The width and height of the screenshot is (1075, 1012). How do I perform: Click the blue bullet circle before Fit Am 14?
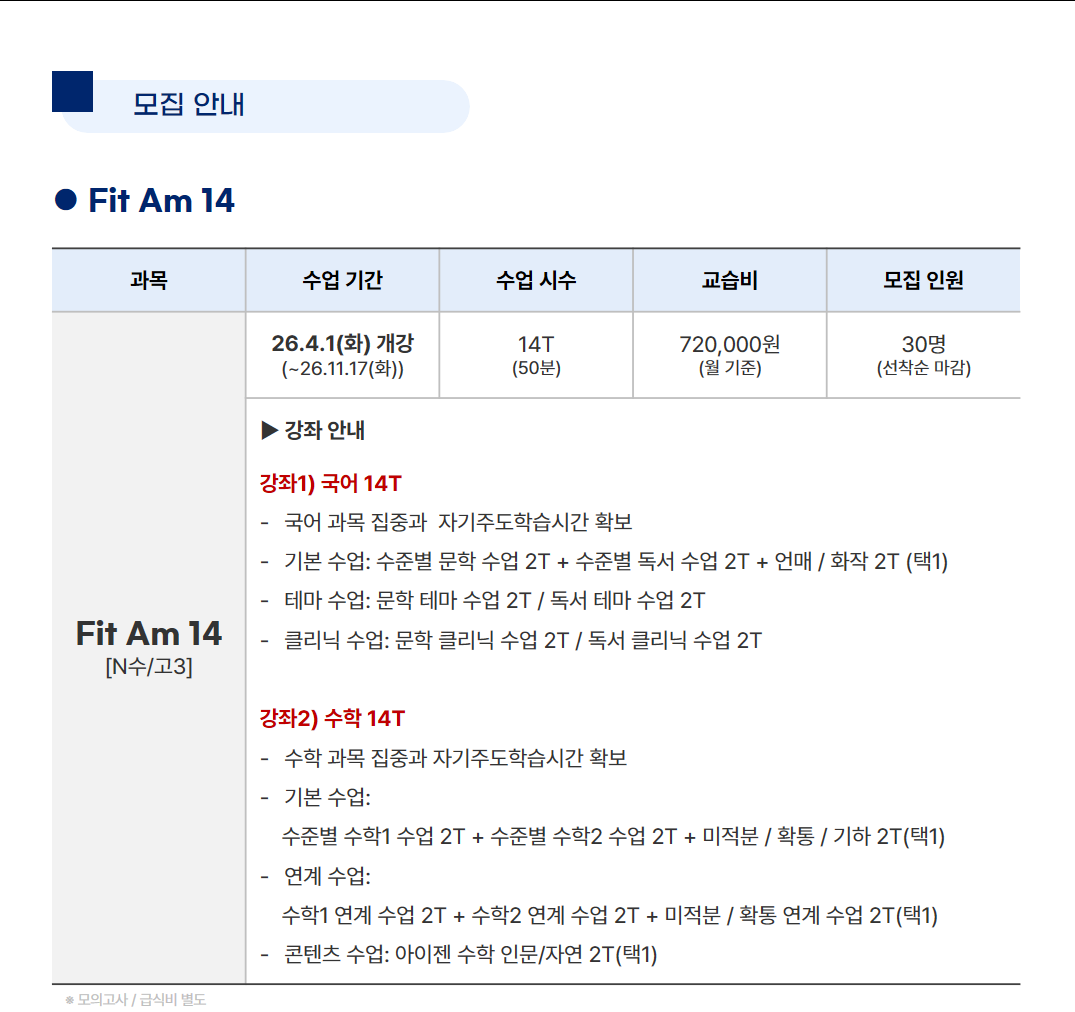(x=65, y=200)
